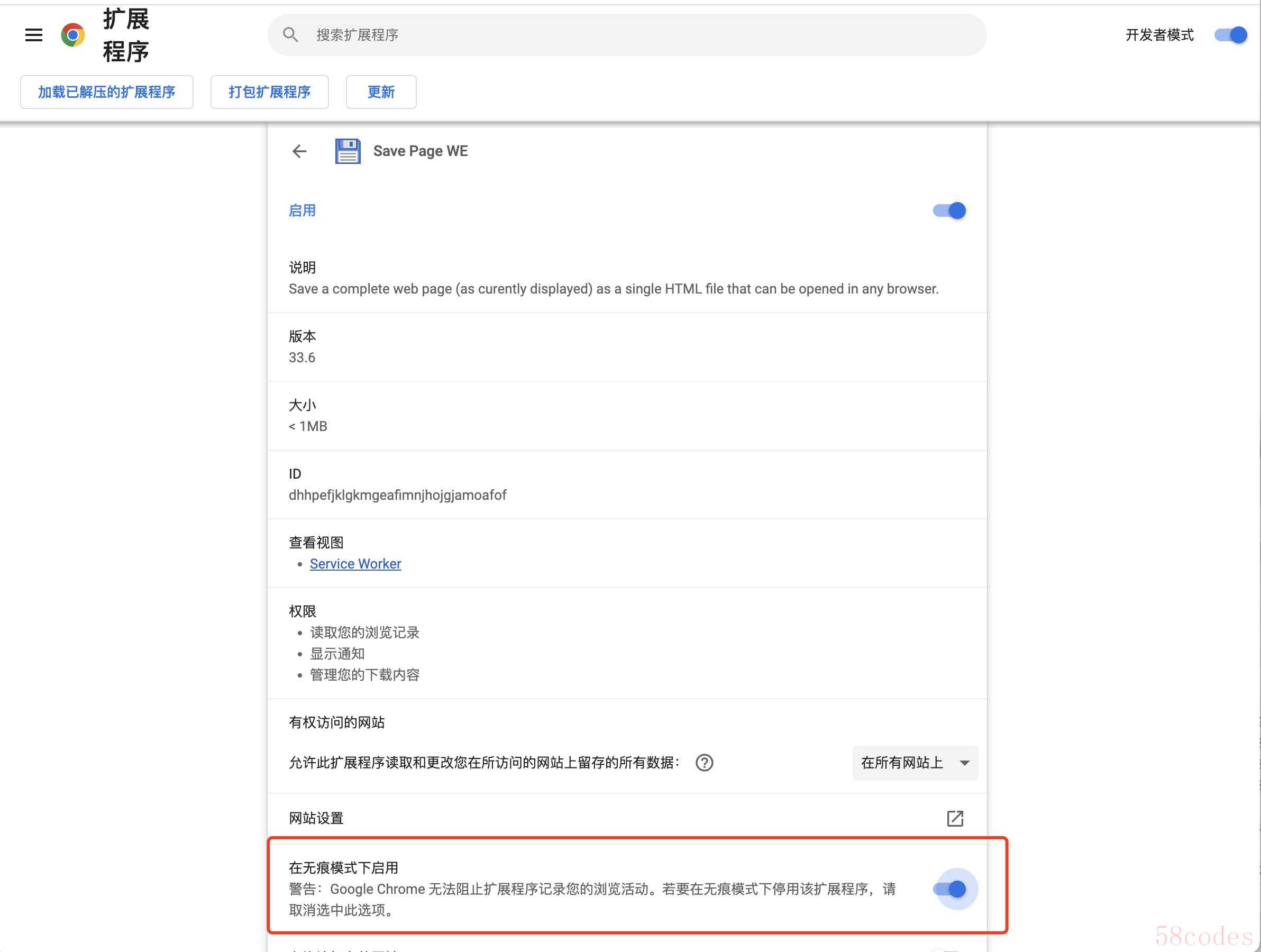Open help icon next to site access
1261x952 pixels.
(704, 763)
